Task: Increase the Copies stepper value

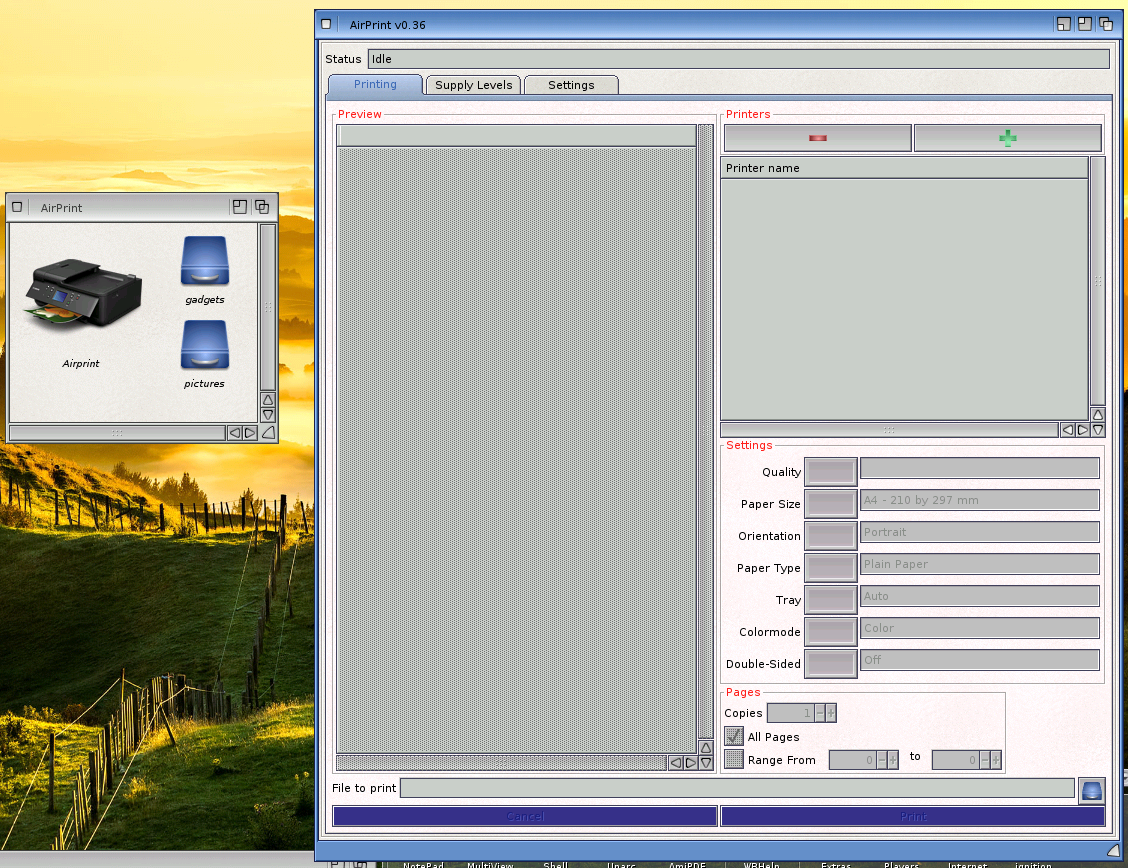Action: coord(831,713)
